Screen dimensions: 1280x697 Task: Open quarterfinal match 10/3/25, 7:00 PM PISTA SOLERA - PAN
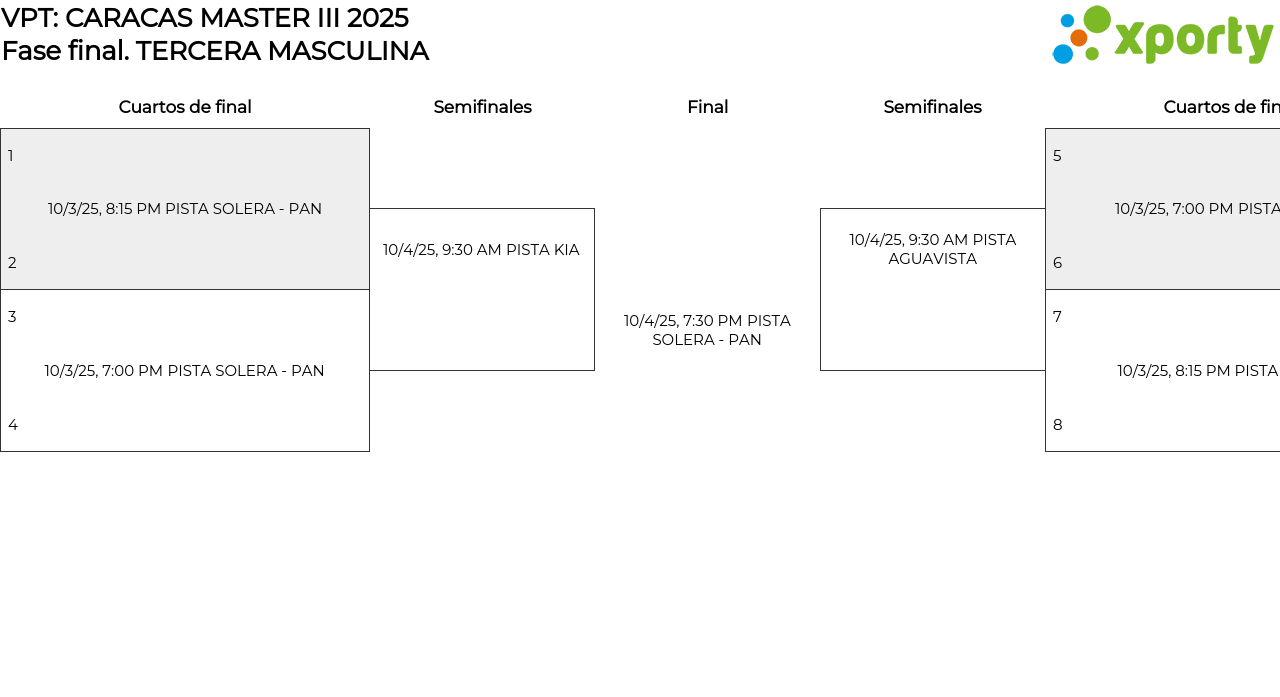tap(185, 371)
